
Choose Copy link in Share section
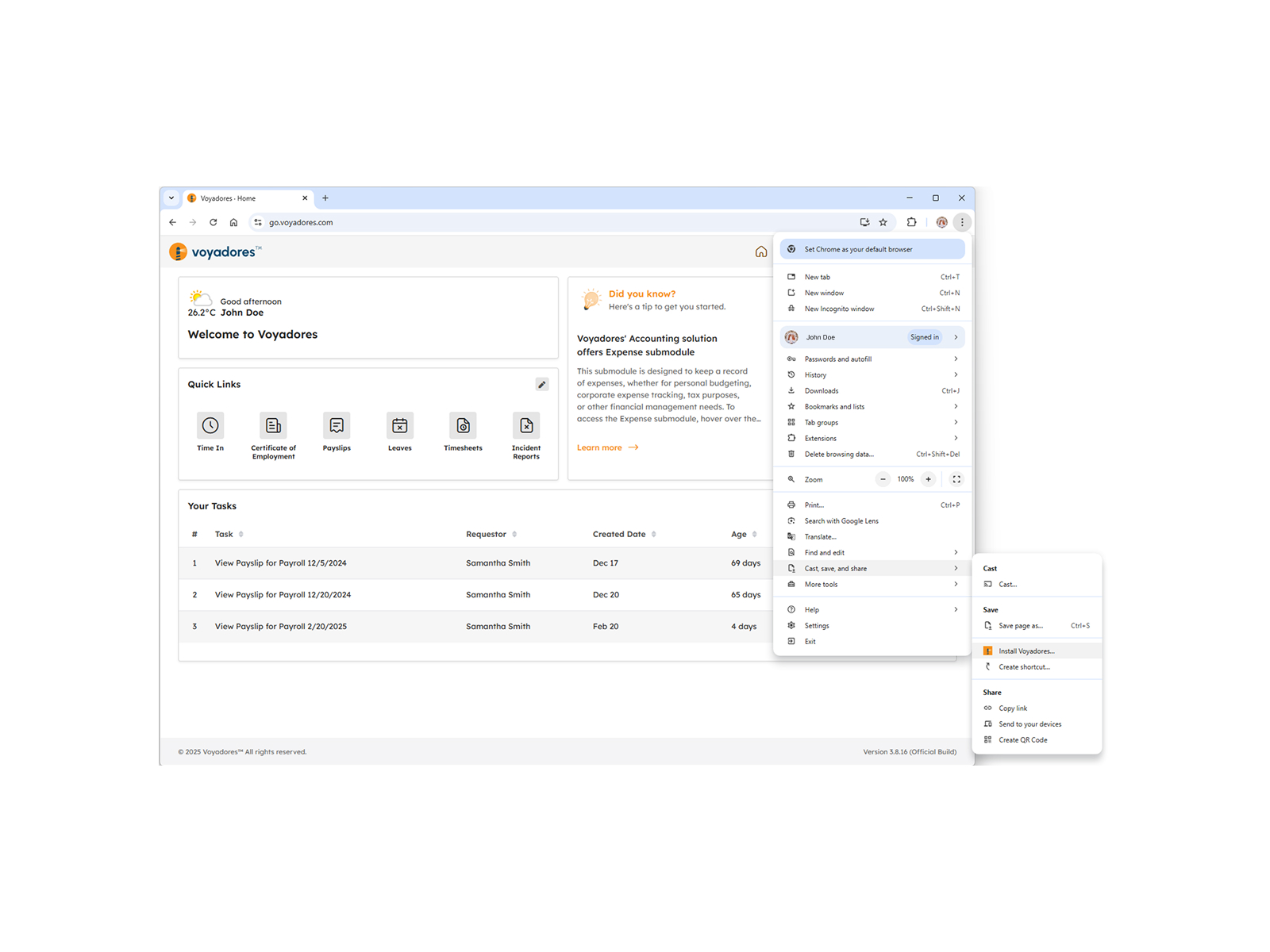point(1037,708)
